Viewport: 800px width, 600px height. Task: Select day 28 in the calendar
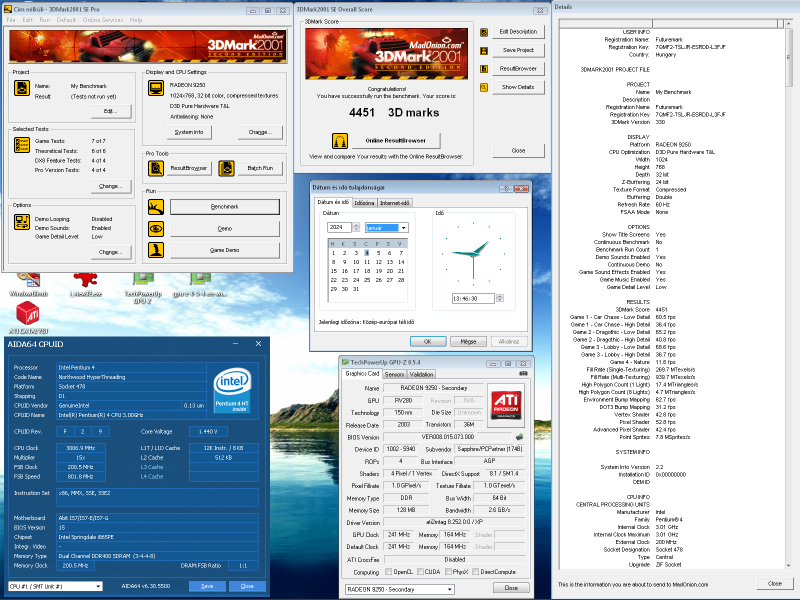pyautogui.click(x=401, y=280)
